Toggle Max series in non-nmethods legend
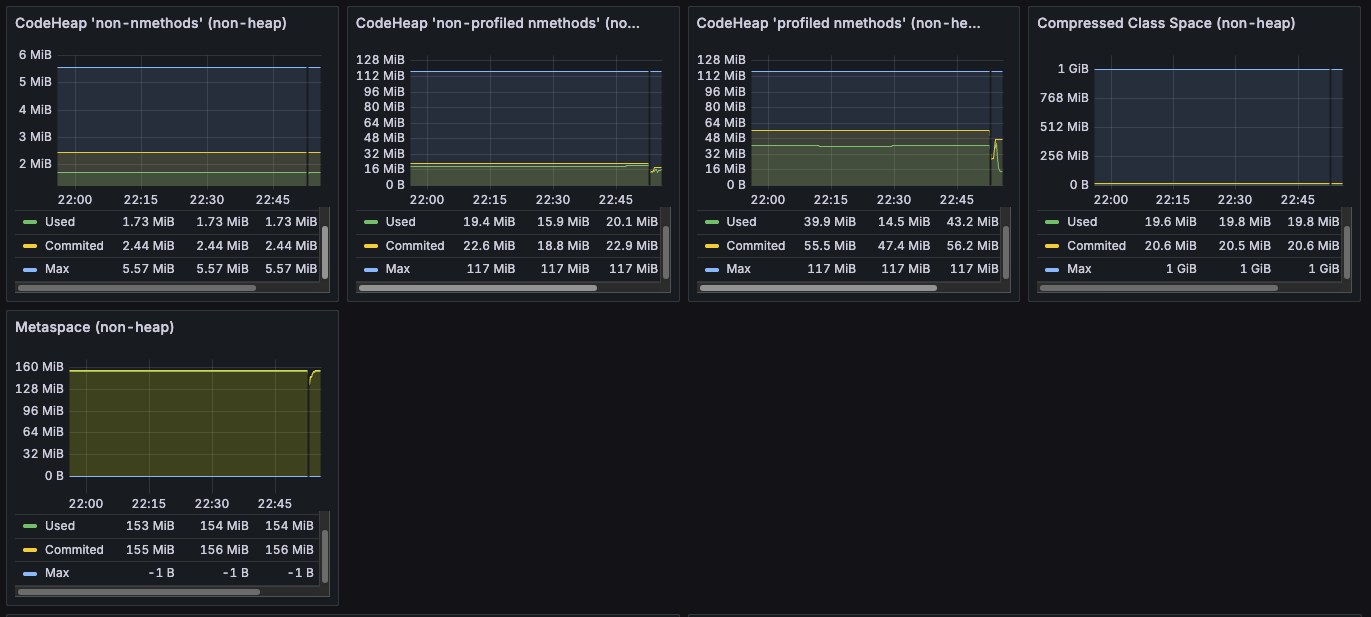This screenshot has height=617, width=1371. (x=57, y=268)
